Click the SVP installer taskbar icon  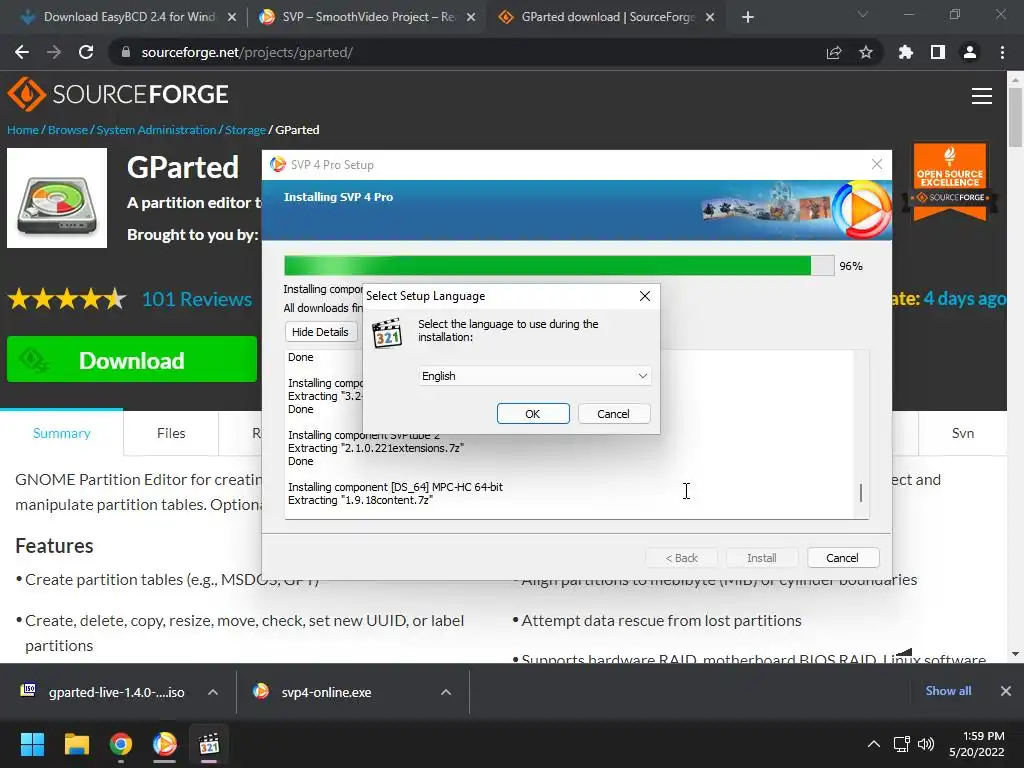click(165, 744)
